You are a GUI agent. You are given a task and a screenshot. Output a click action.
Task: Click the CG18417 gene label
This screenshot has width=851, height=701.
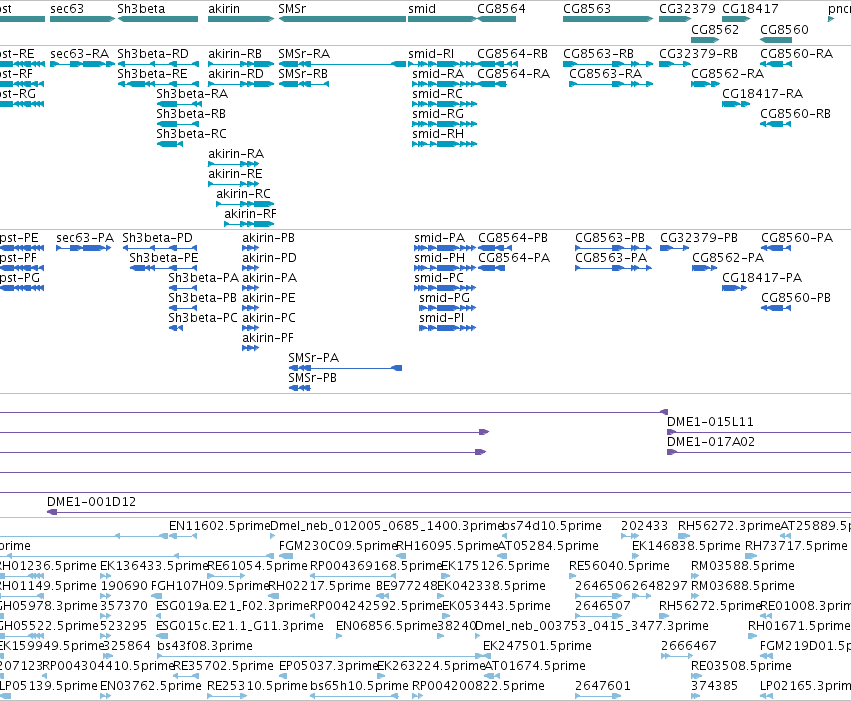(750, 9)
